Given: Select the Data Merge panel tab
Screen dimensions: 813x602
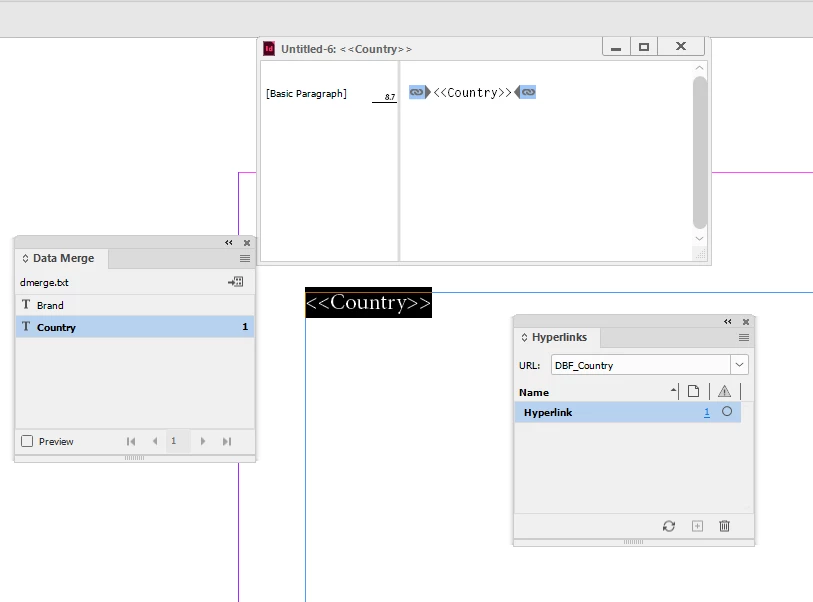Looking at the screenshot, I should (x=63, y=258).
